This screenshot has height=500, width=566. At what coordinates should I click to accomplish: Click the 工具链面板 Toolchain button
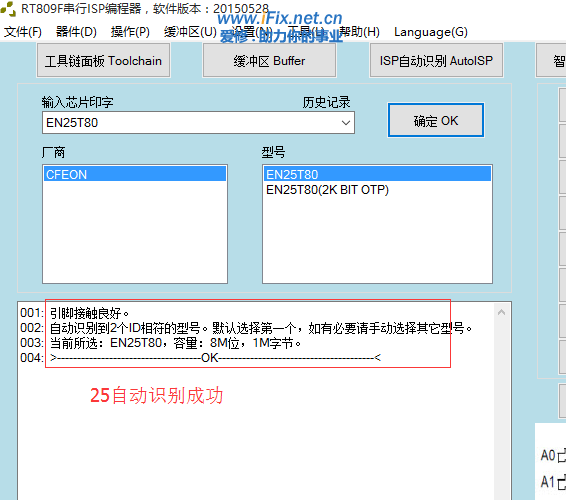103,60
